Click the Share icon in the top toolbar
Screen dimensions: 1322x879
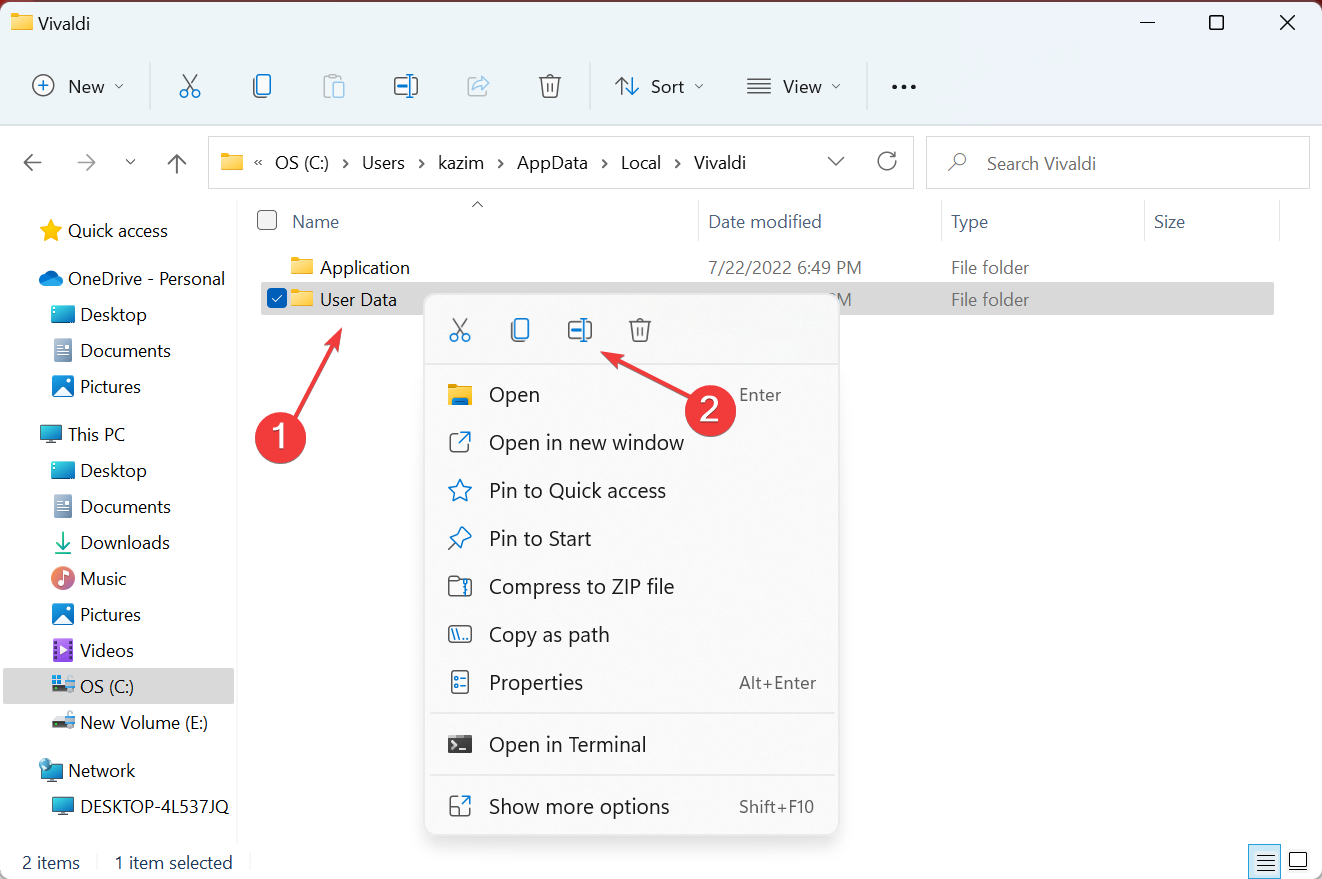(478, 86)
